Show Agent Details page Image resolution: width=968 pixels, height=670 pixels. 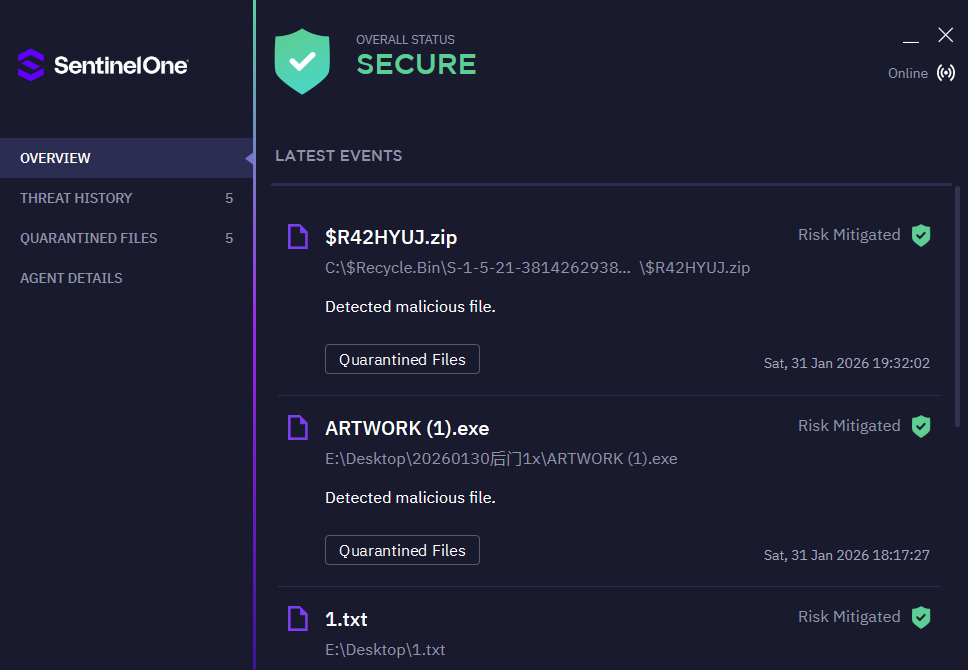tap(71, 278)
